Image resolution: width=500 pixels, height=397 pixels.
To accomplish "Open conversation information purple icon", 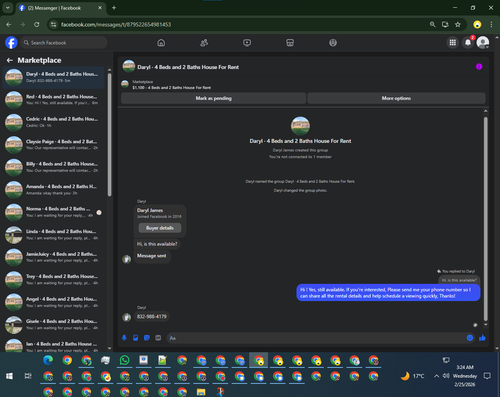I will click(x=479, y=67).
